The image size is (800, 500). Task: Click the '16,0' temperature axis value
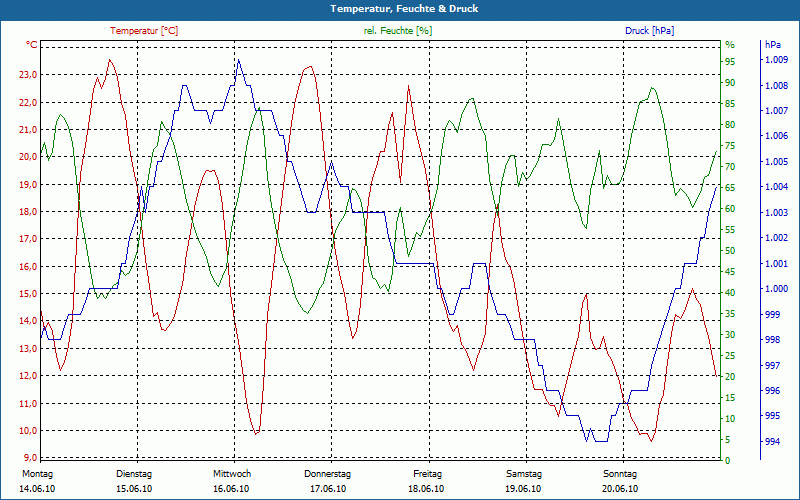click(x=28, y=267)
